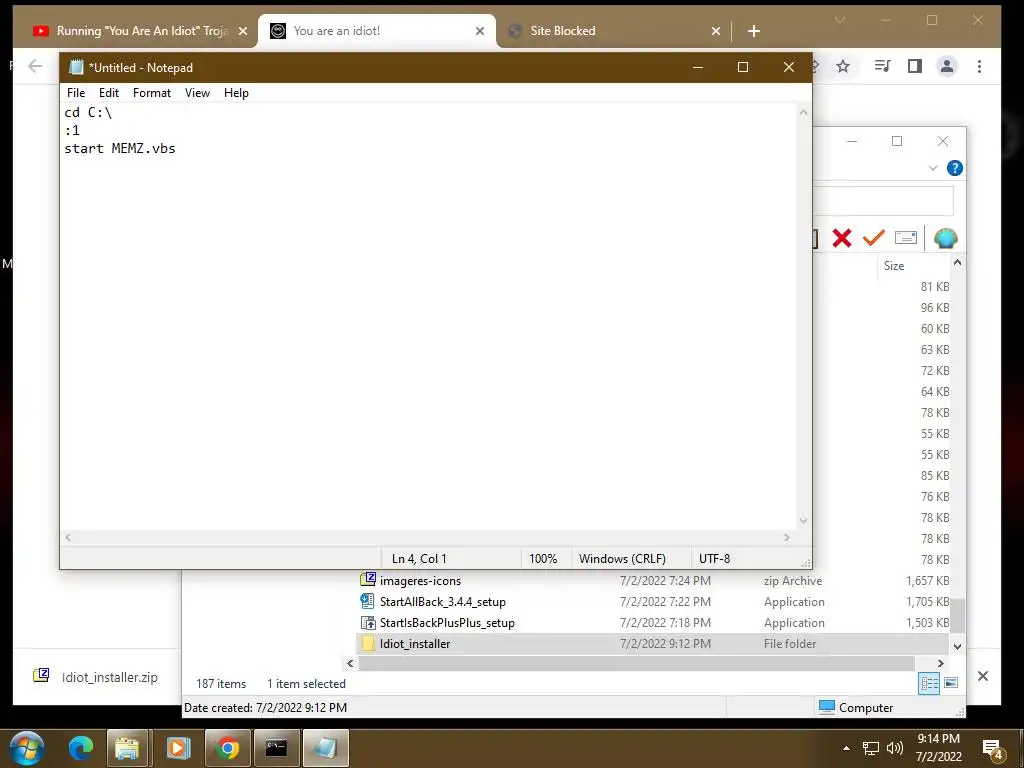Open the taskbar clock showing 9:14 PM
1024x768 pixels.
tap(938, 748)
